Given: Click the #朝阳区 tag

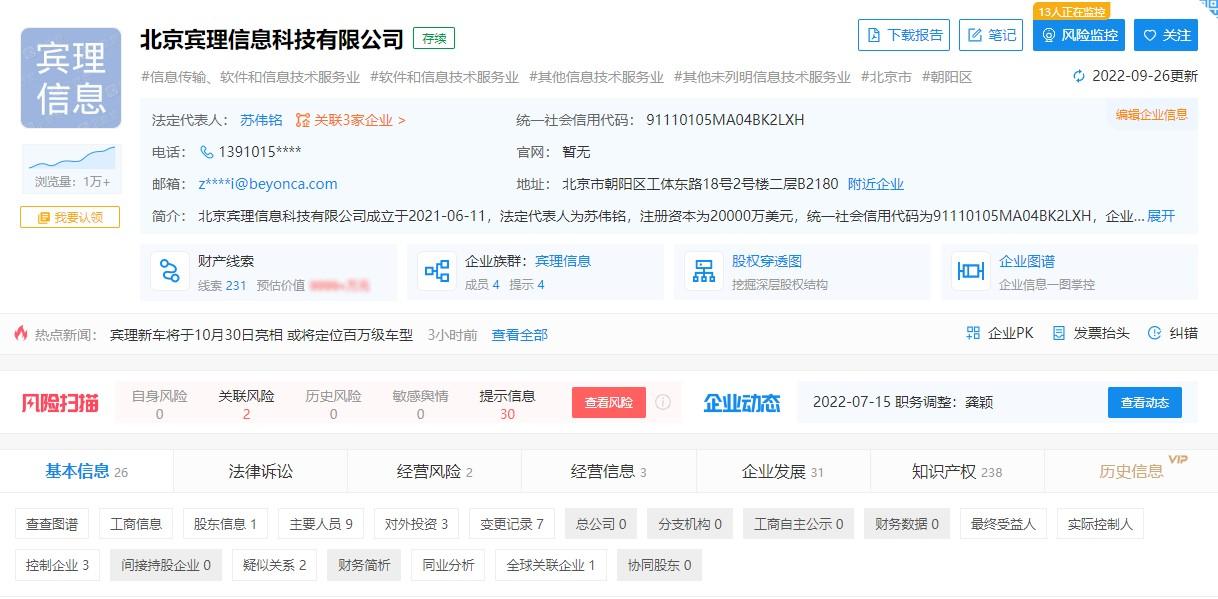Looking at the screenshot, I should 946,77.
